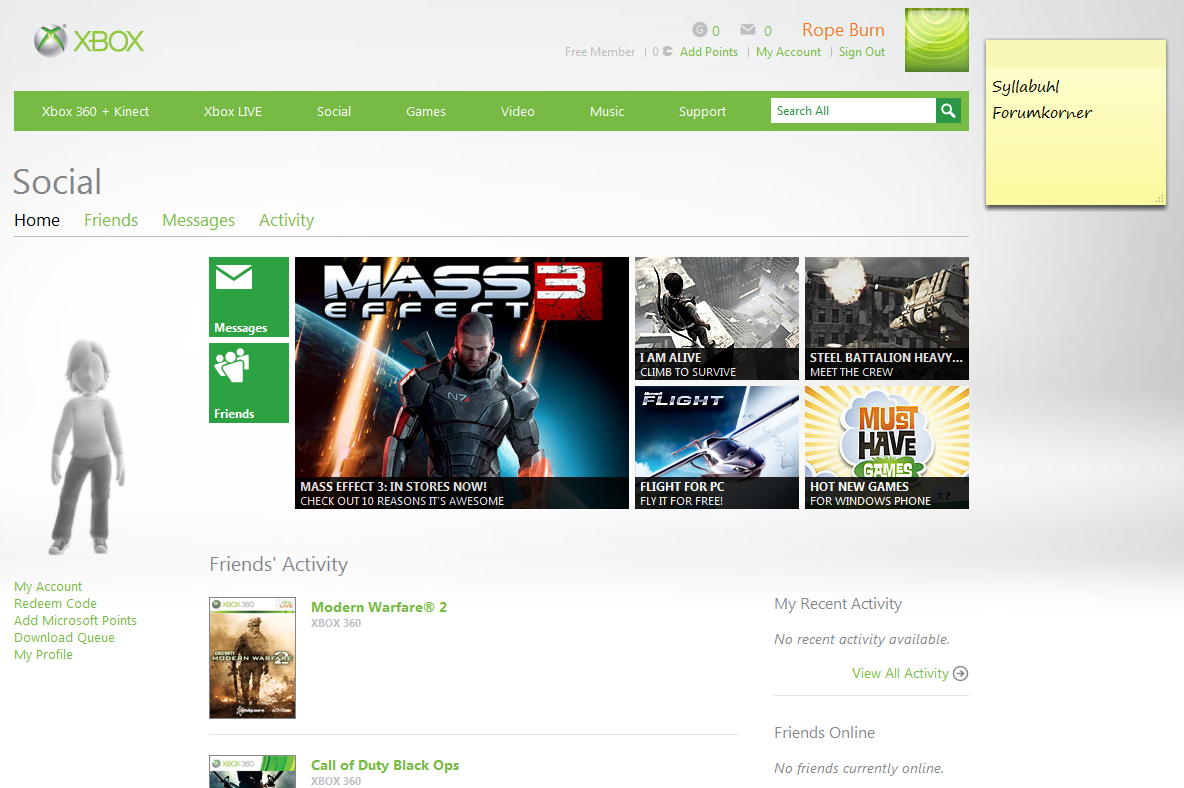The image size is (1184, 788).
Task: Click the My Recent Activity heading
Action: (x=838, y=604)
